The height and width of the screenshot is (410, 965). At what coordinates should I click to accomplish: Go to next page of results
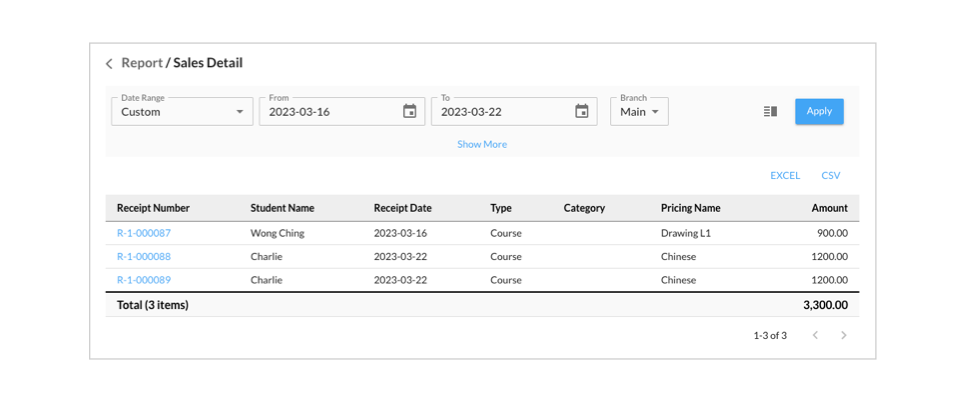844,336
